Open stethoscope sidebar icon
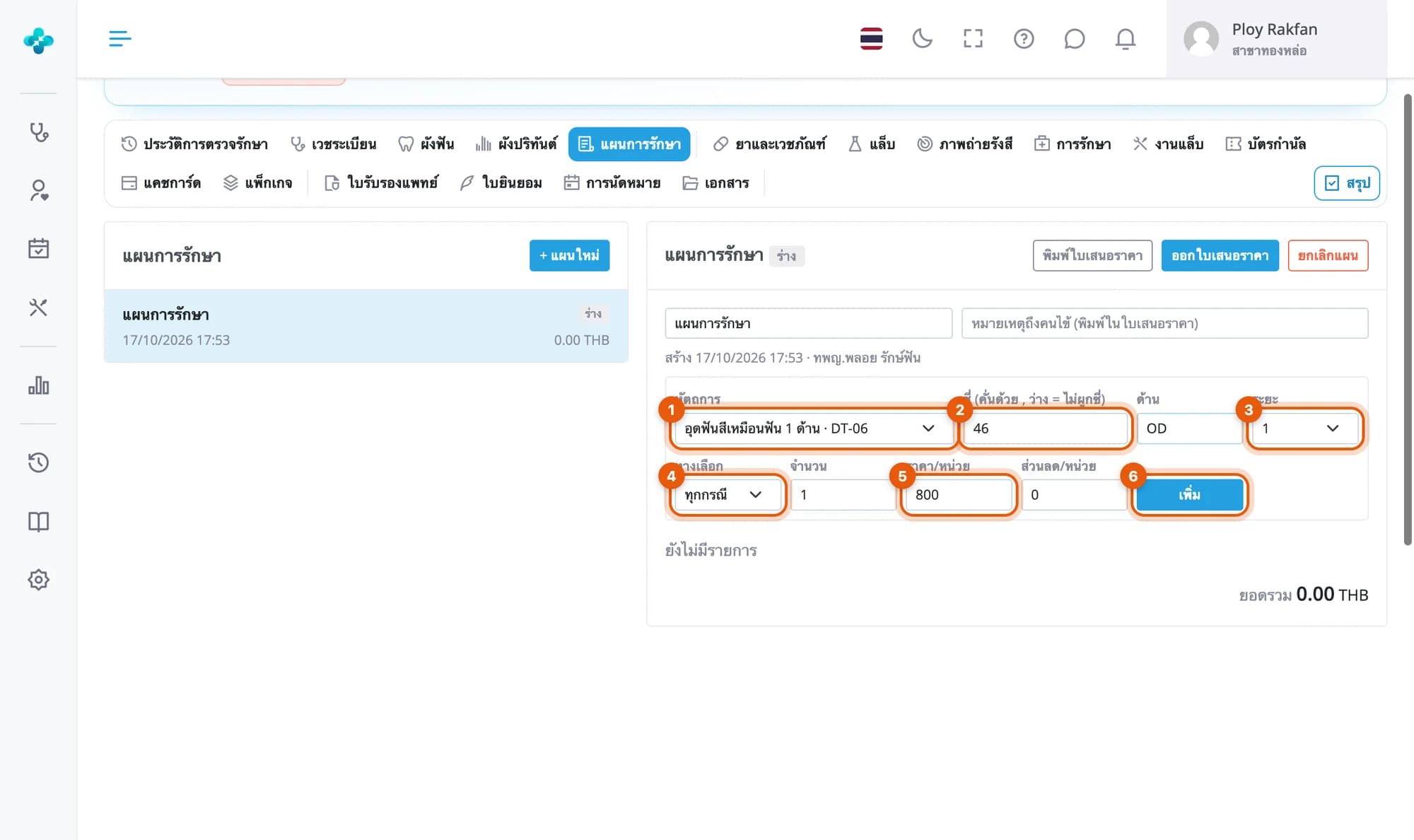1414x840 pixels. [38, 132]
